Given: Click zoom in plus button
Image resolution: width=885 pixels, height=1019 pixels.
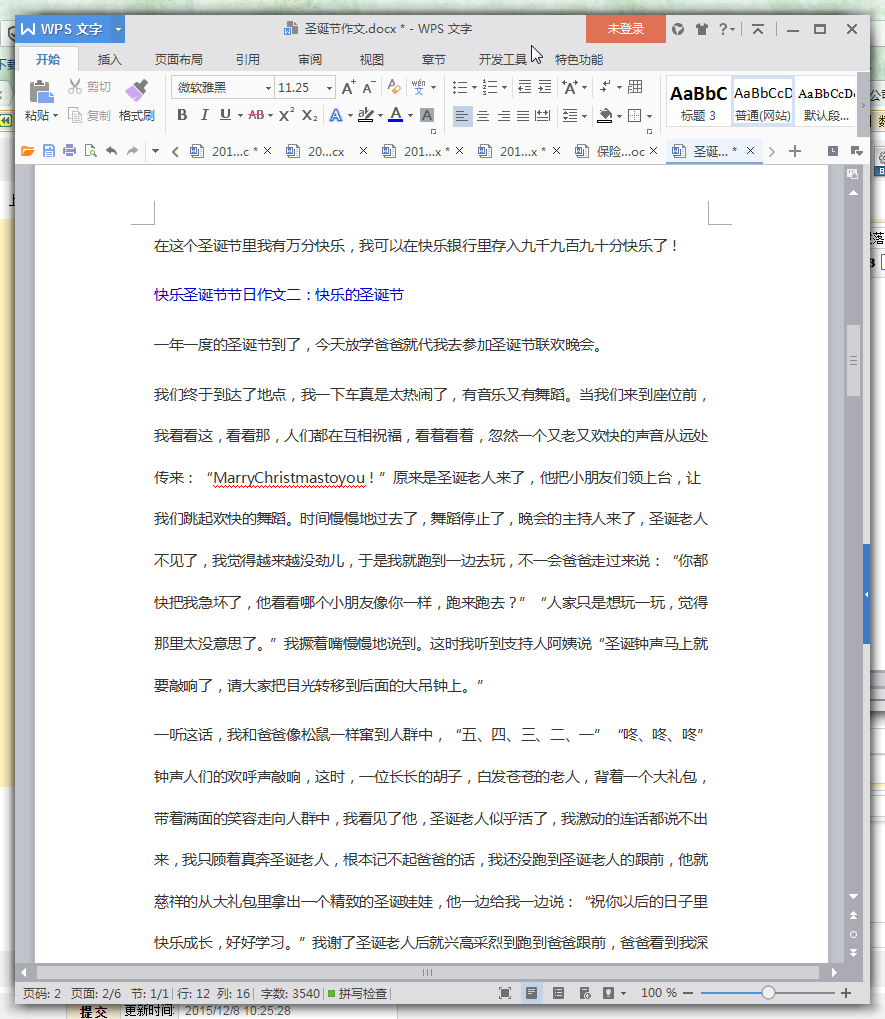Looking at the screenshot, I should pyautogui.click(x=846, y=993).
